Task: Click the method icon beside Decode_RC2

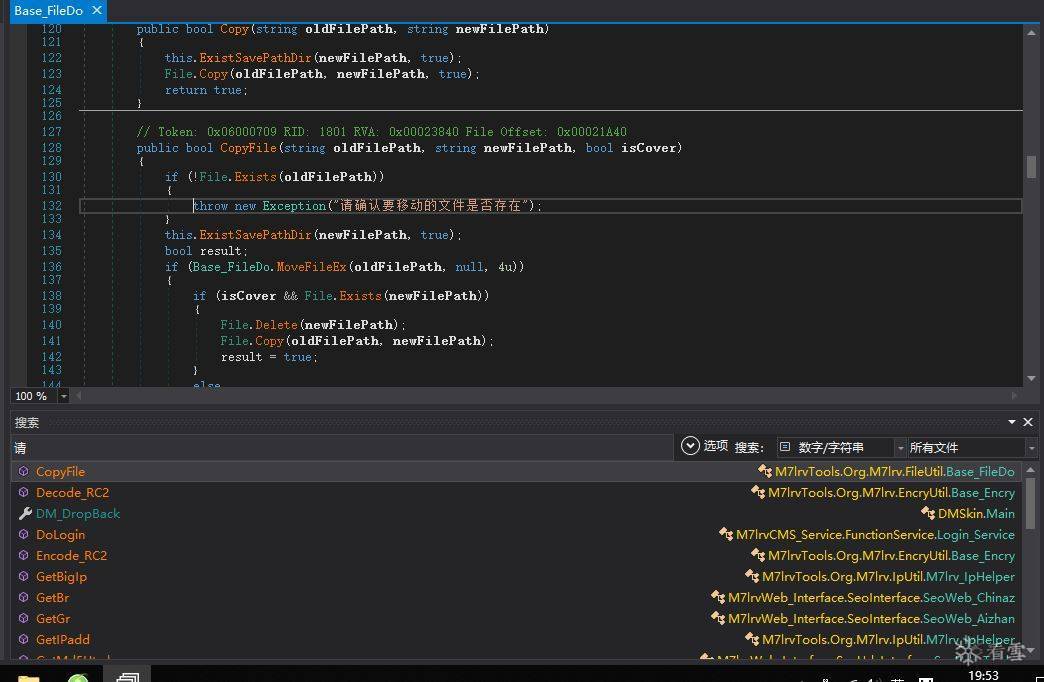Action: tap(24, 493)
